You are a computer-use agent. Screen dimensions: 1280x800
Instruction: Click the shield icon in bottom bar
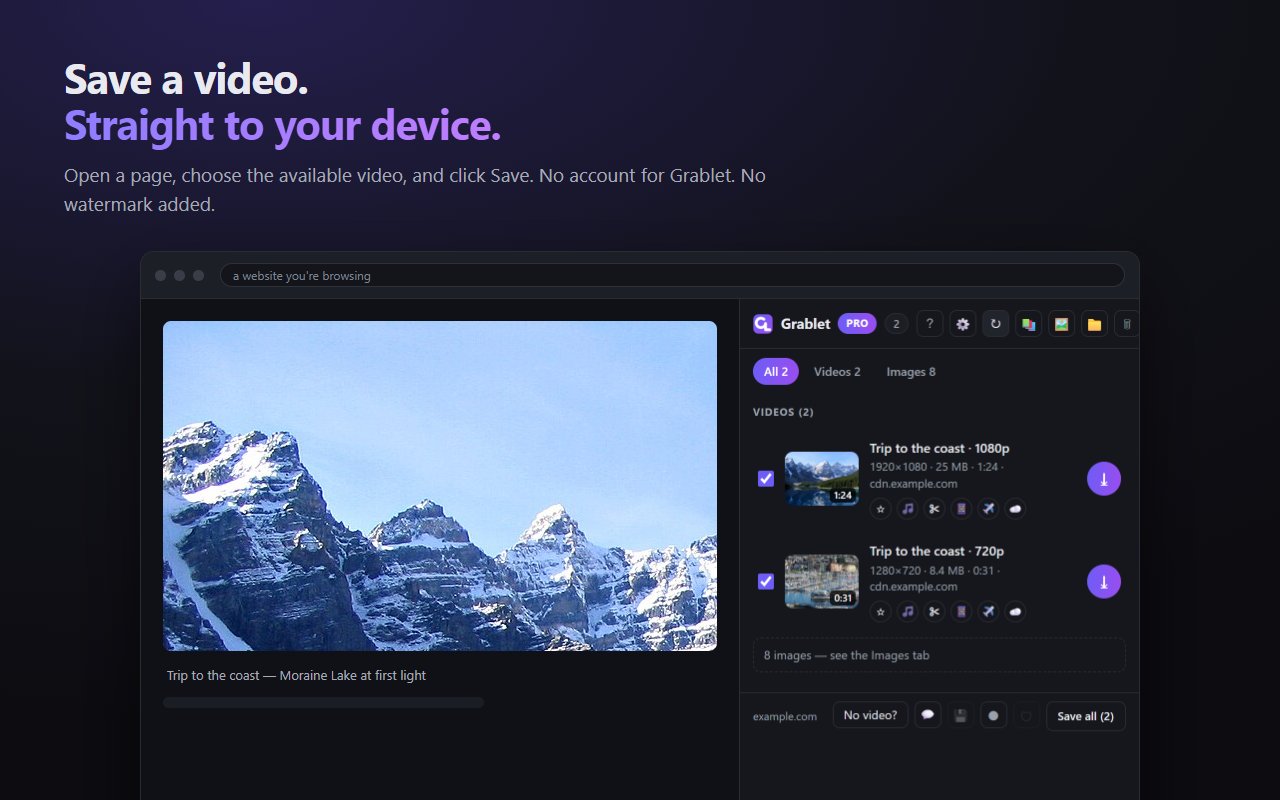(1025, 715)
